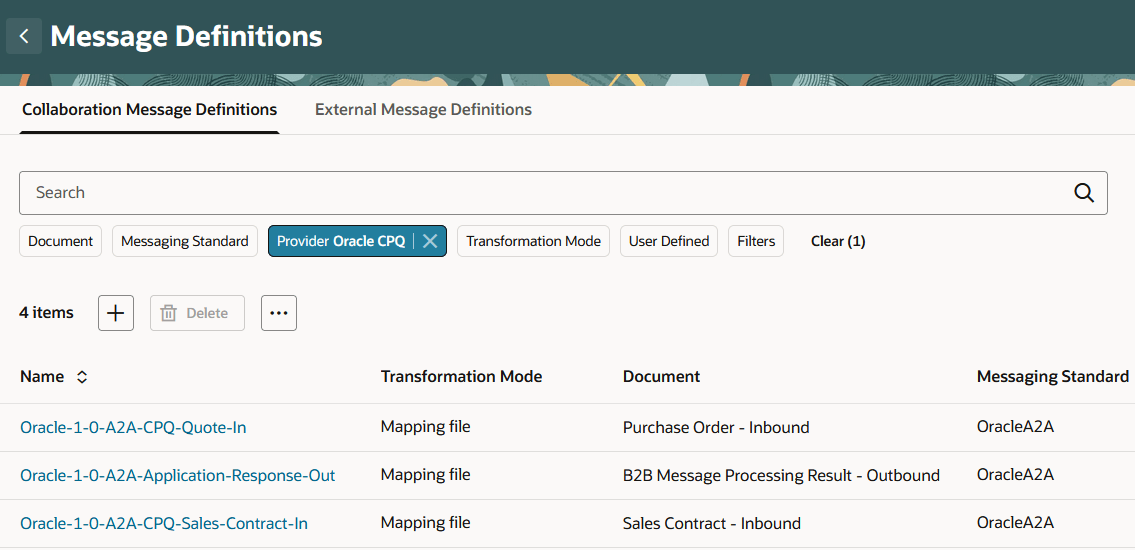Open the Messaging Standard filter chip
This screenshot has height=550, width=1135.
pyautogui.click(x=185, y=241)
